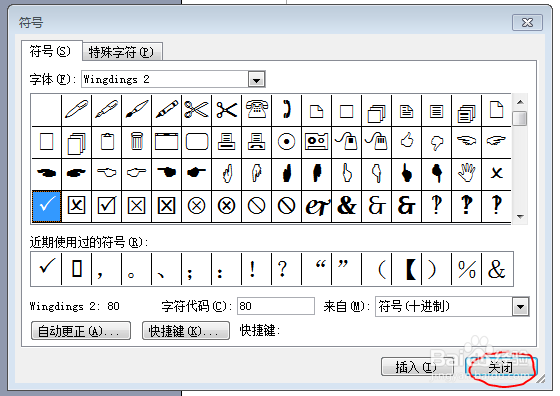Select the ballpoint pen symbol beside the blank cell
This screenshot has height=396, width=560.
[x=76, y=110]
